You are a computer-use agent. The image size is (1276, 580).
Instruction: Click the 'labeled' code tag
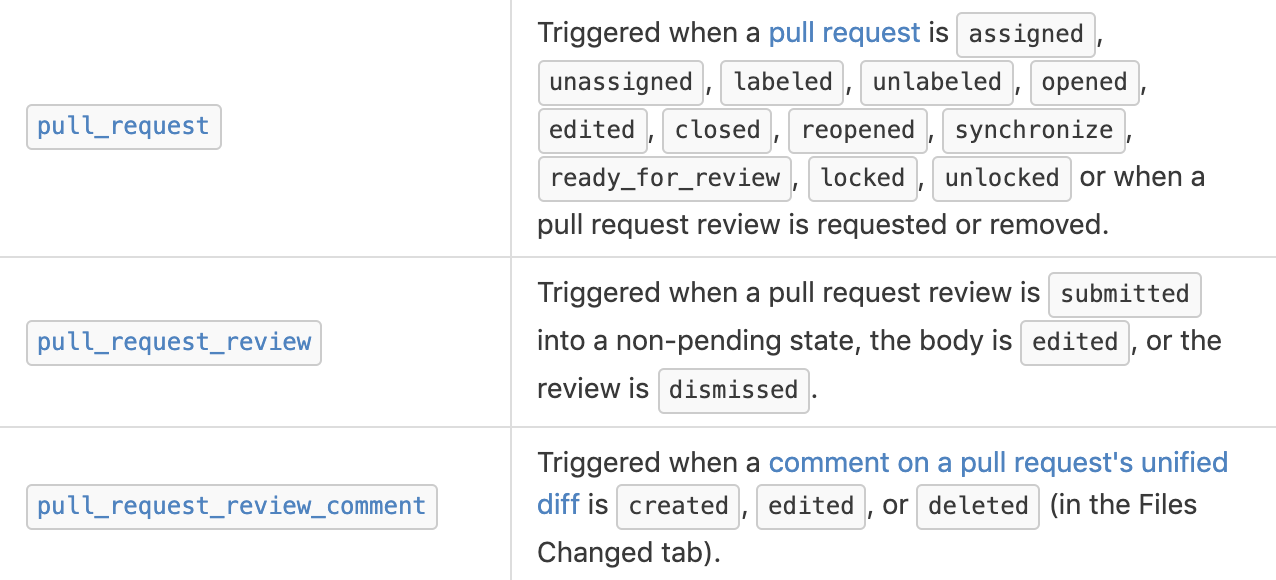tap(783, 82)
